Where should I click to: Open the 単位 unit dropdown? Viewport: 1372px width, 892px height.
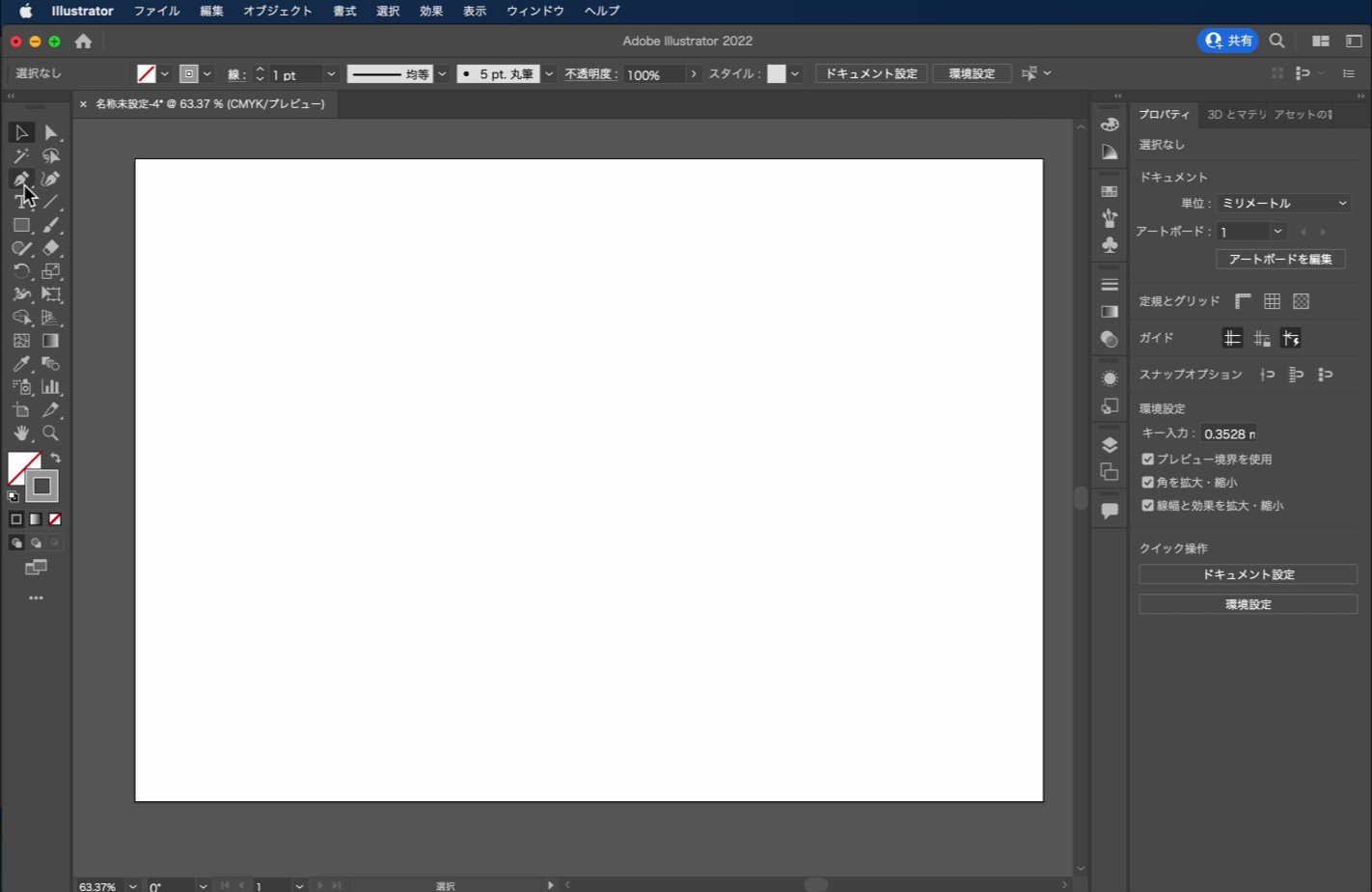point(1283,203)
